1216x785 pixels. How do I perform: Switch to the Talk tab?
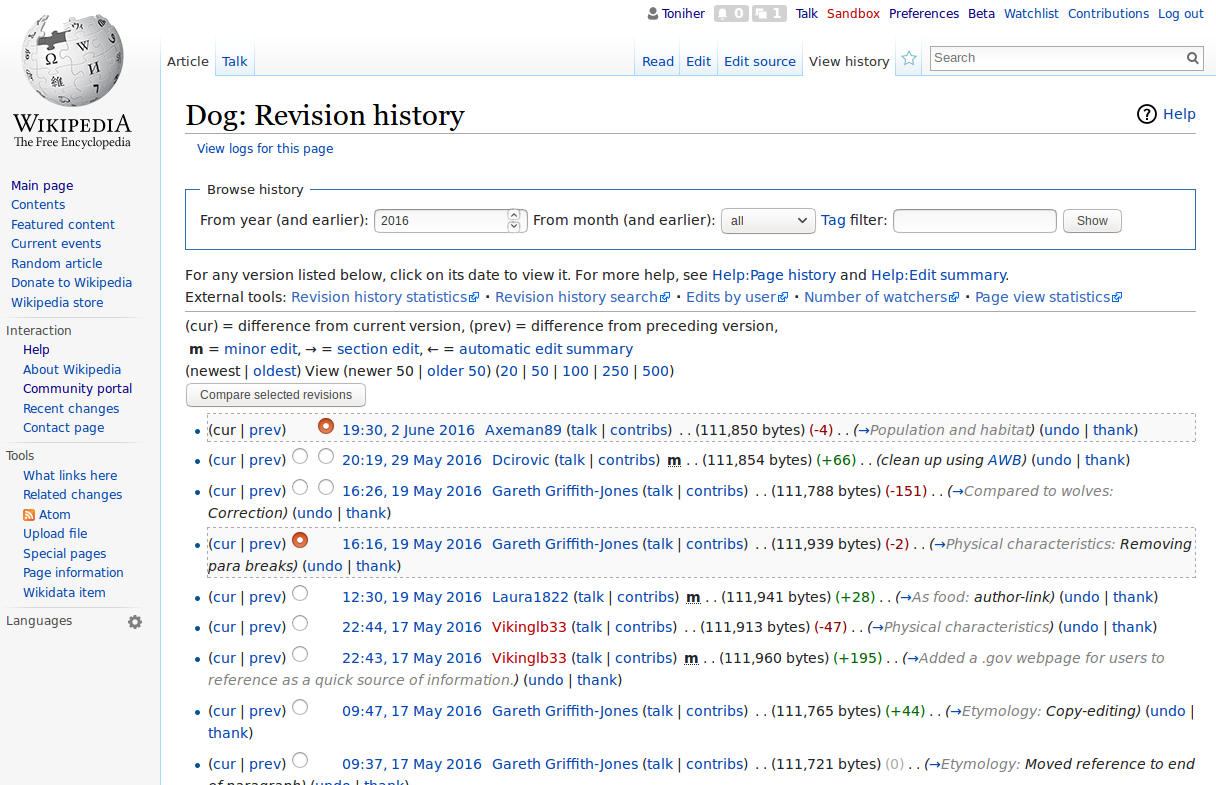pyautogui.click(x=235, y=61)
